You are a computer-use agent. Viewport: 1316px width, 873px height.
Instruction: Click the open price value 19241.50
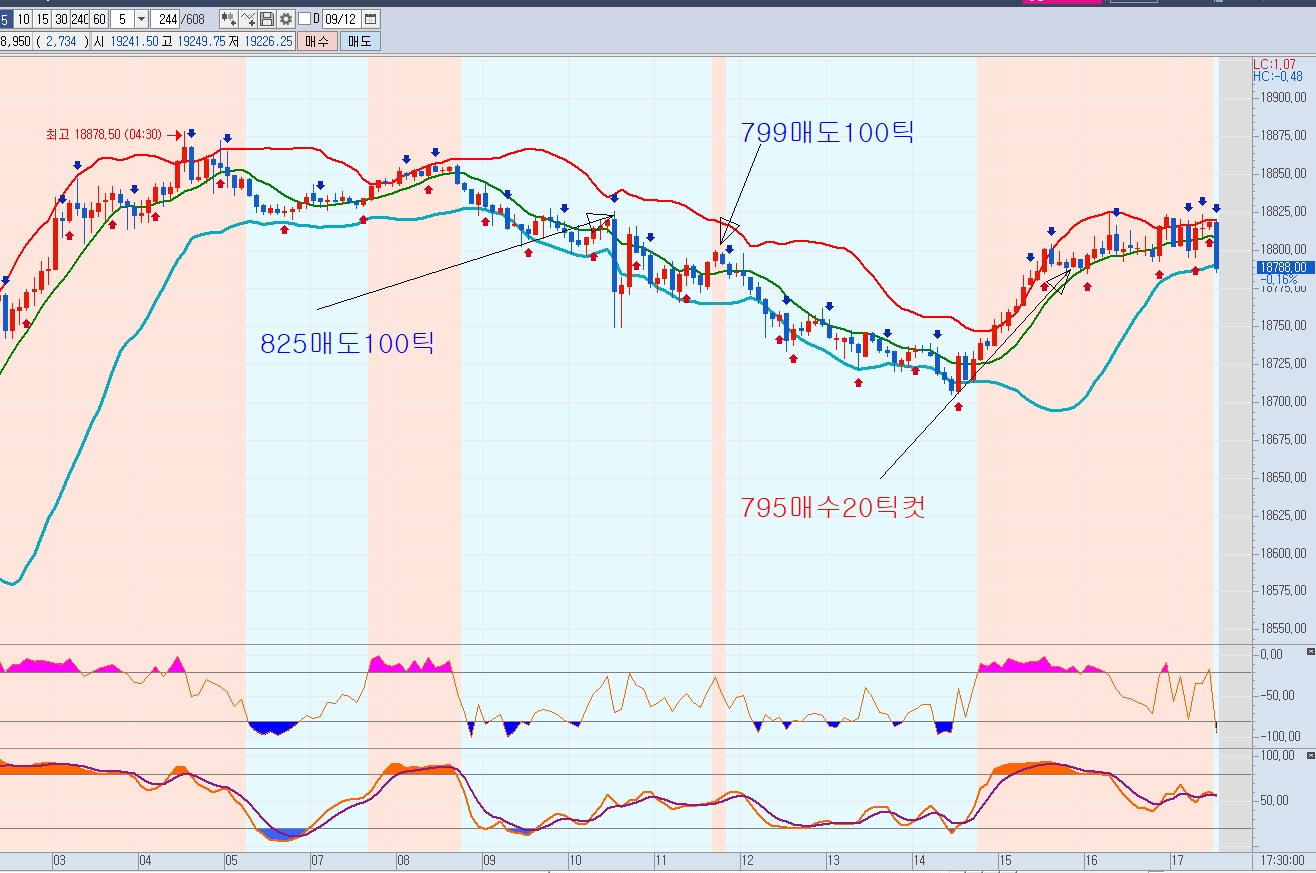[134, 41]
